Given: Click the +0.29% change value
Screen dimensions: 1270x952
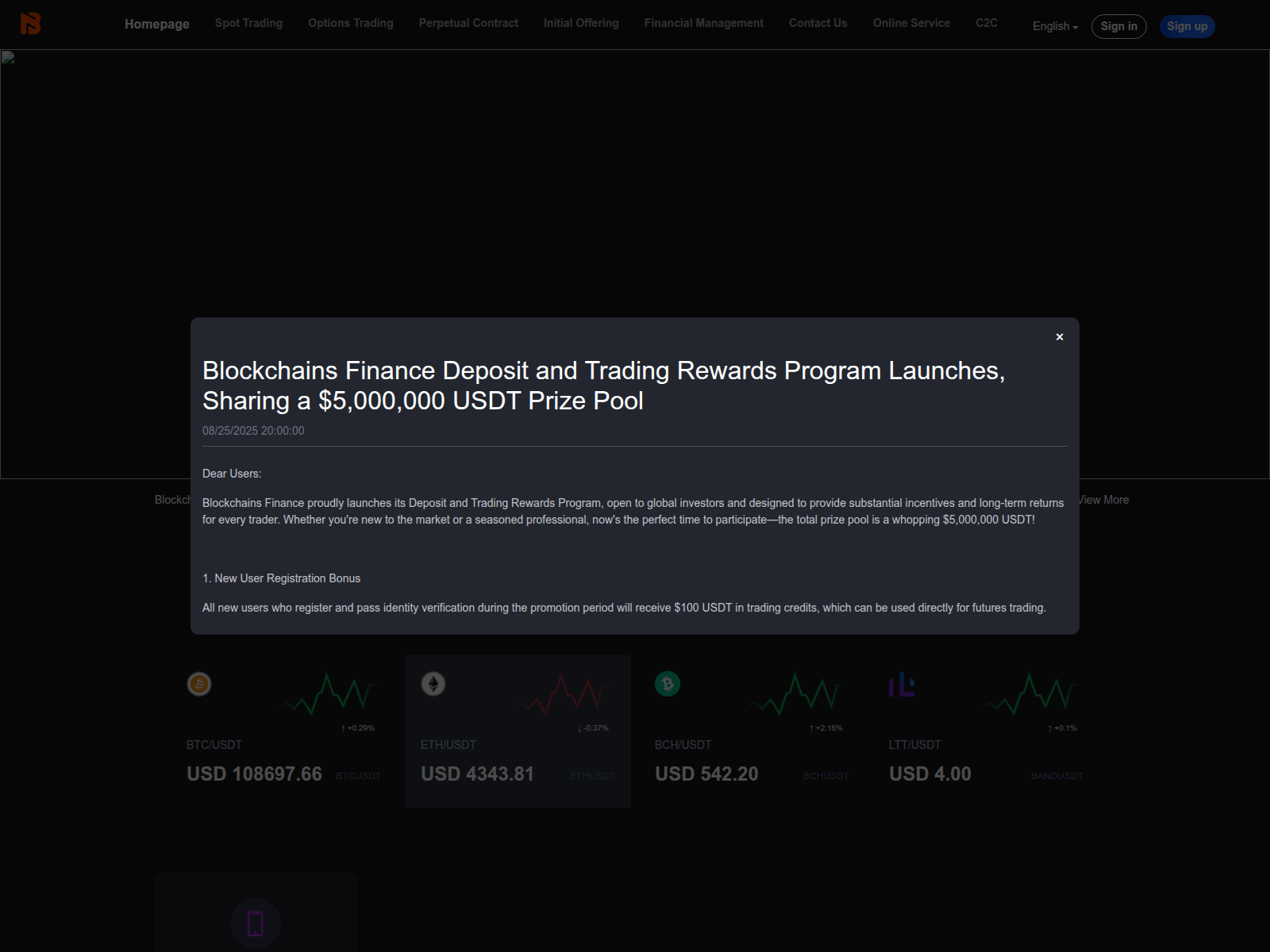Looking at the screenshot, I should click(358, 728).
